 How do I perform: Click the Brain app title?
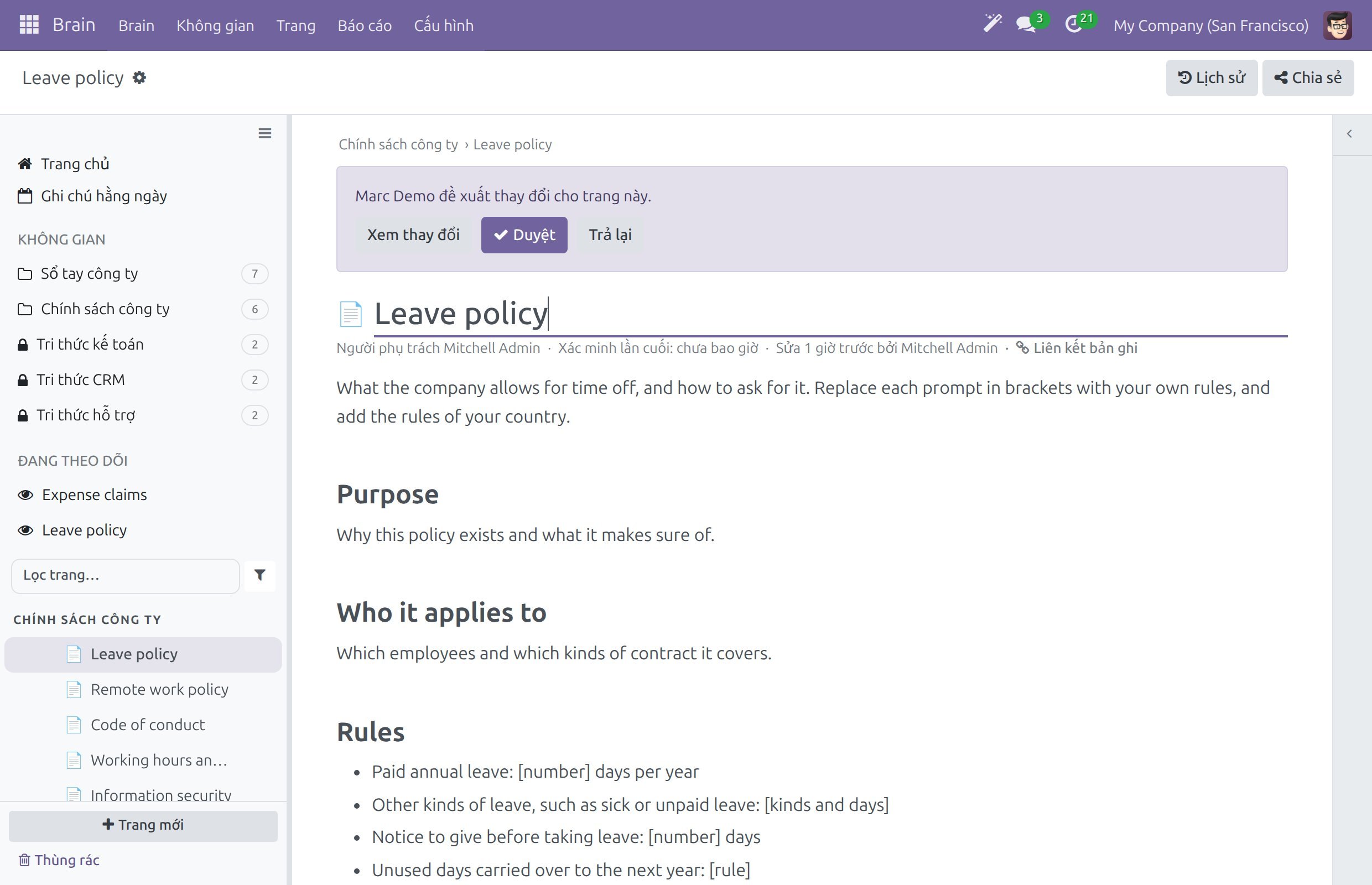(74, 25)
